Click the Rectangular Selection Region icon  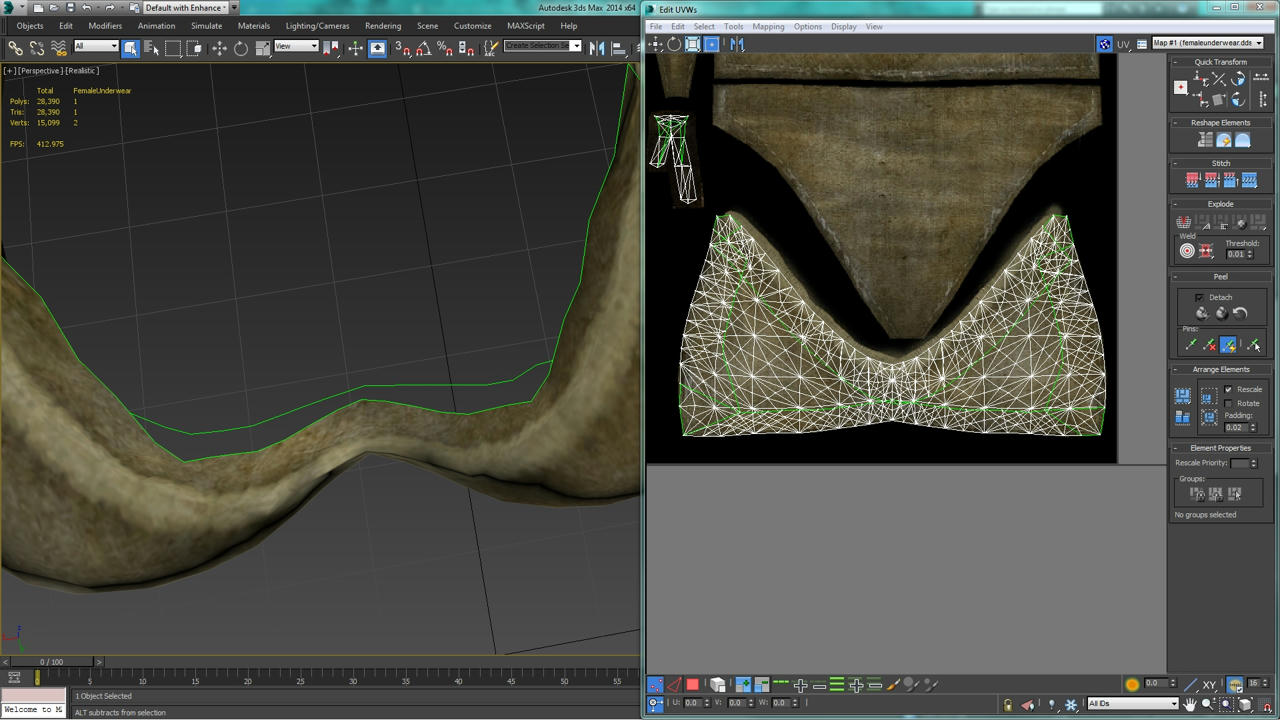173,47
